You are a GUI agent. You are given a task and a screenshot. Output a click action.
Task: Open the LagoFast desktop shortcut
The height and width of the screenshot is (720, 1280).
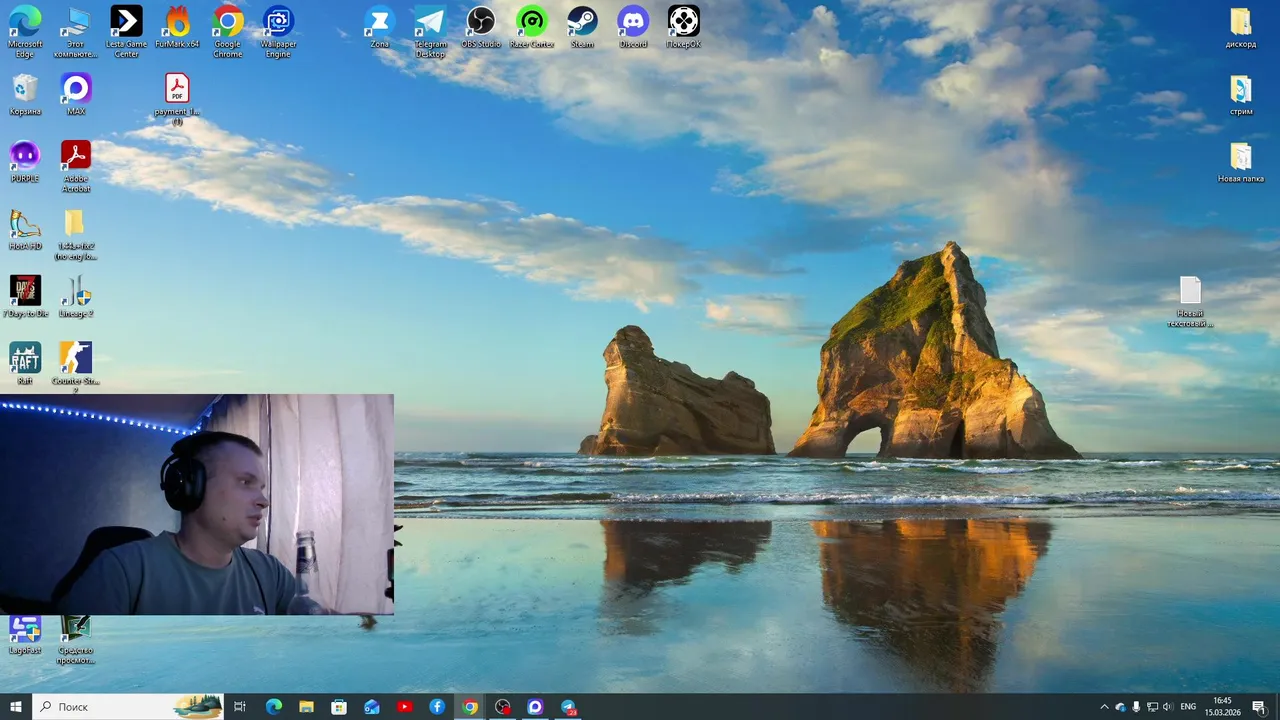click(25, 636)
